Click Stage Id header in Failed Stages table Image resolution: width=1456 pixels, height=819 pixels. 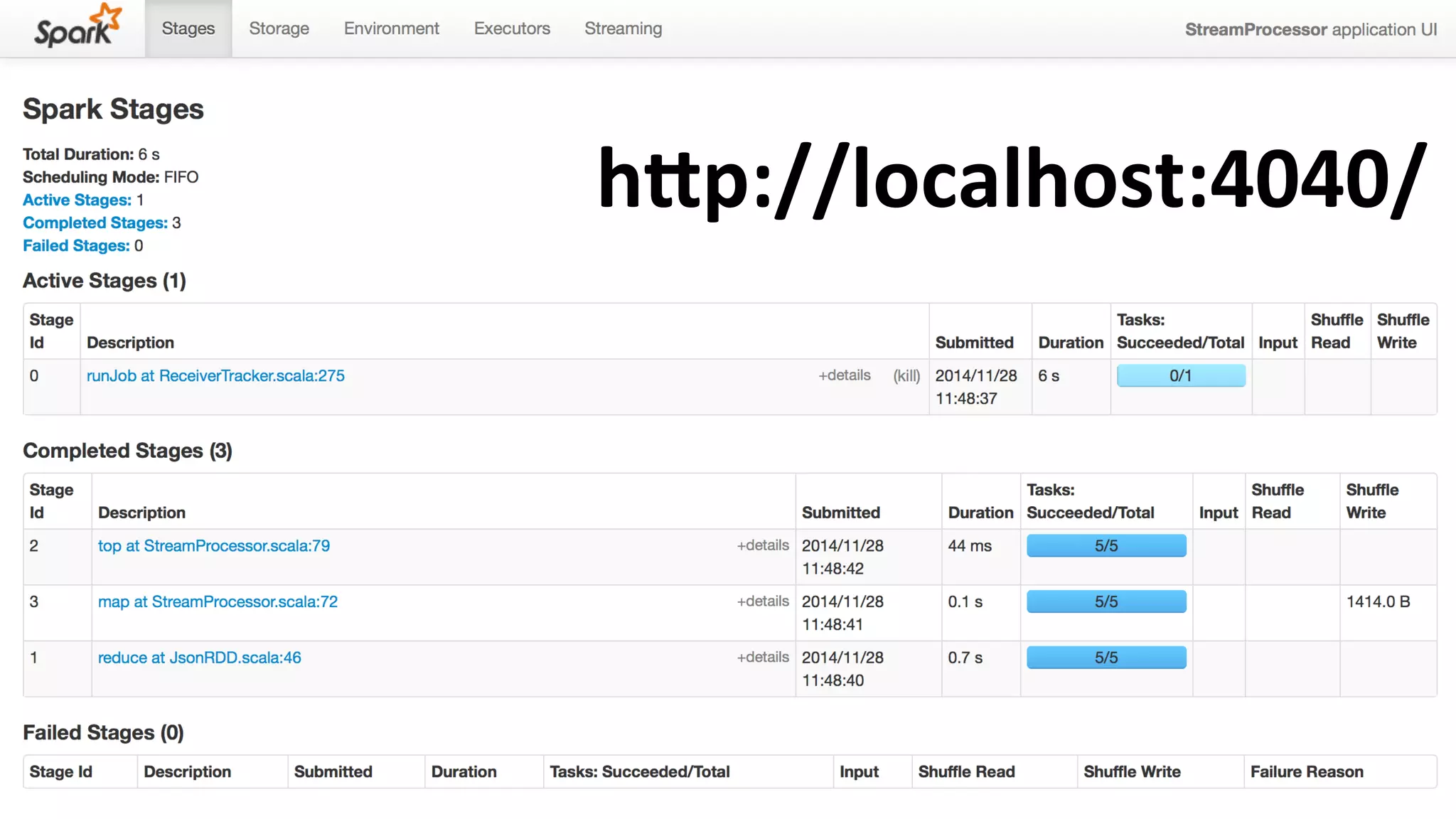(60, 771)
